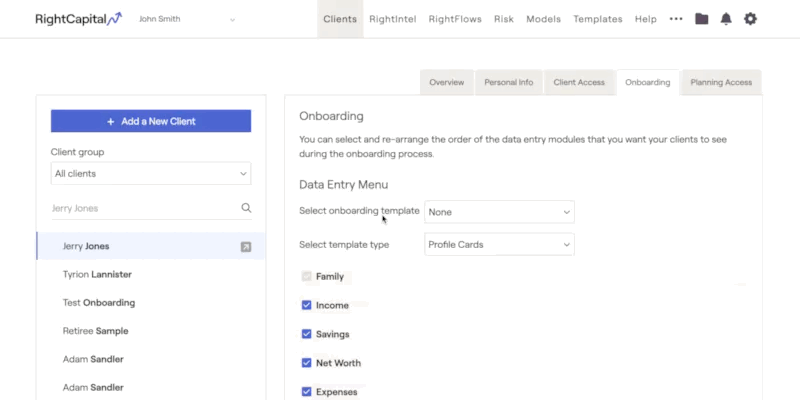Click Add a New Client button
This screenshot has height=400, width=800.
click(x=151, y=121)
